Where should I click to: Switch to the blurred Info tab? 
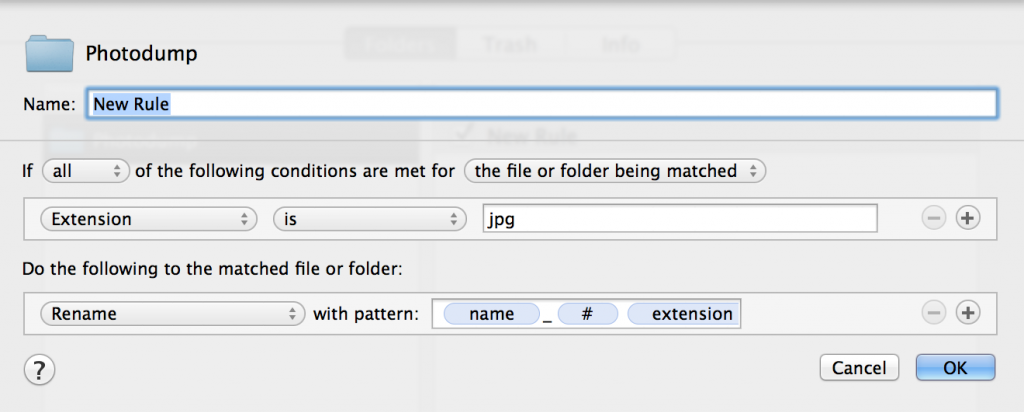point(620,45)
